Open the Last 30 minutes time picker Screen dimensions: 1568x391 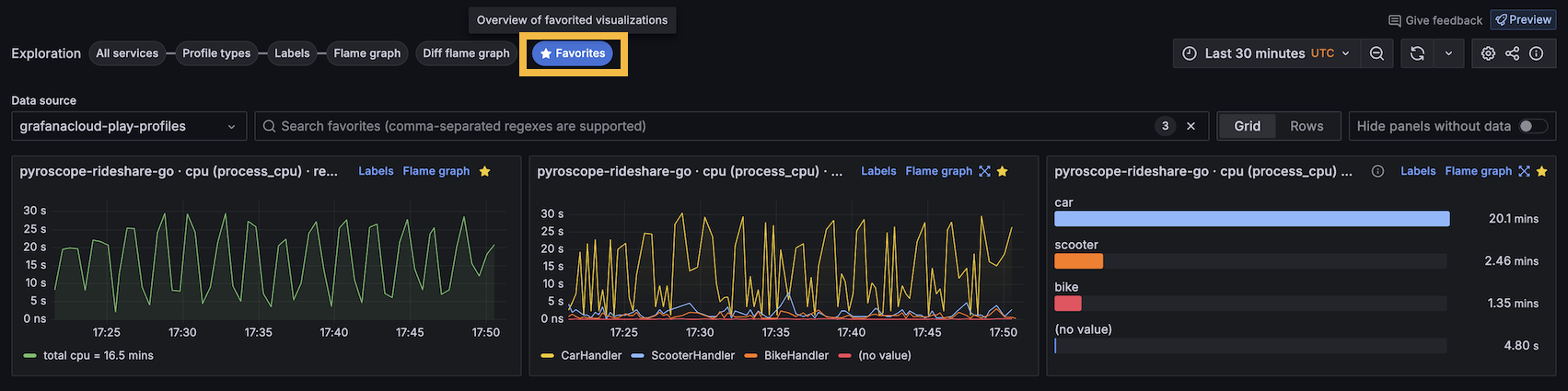tap(1265, 53)
